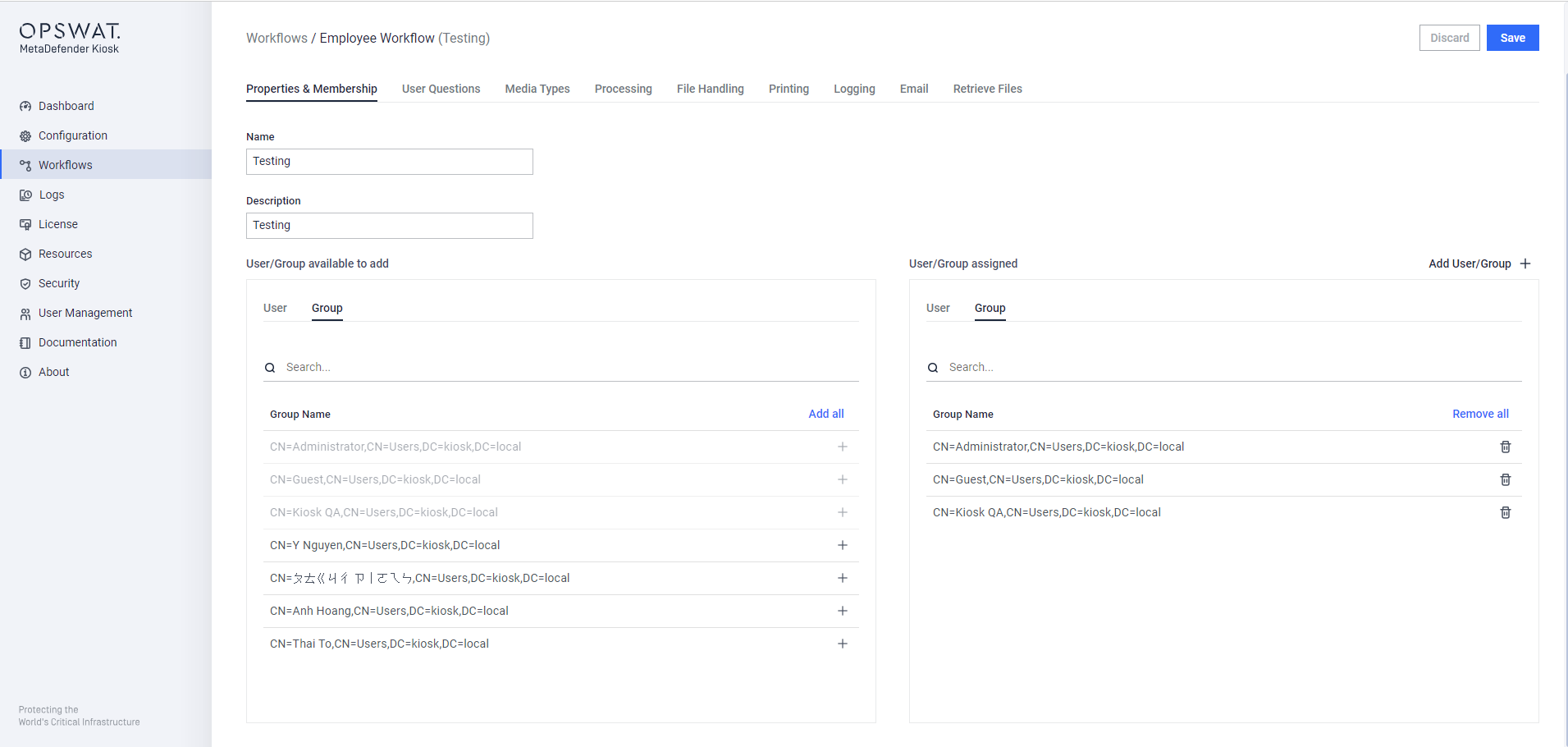Click the Dashboard gauge icon in sidebar
The image size is (1568, 747).
pos(25,106)
